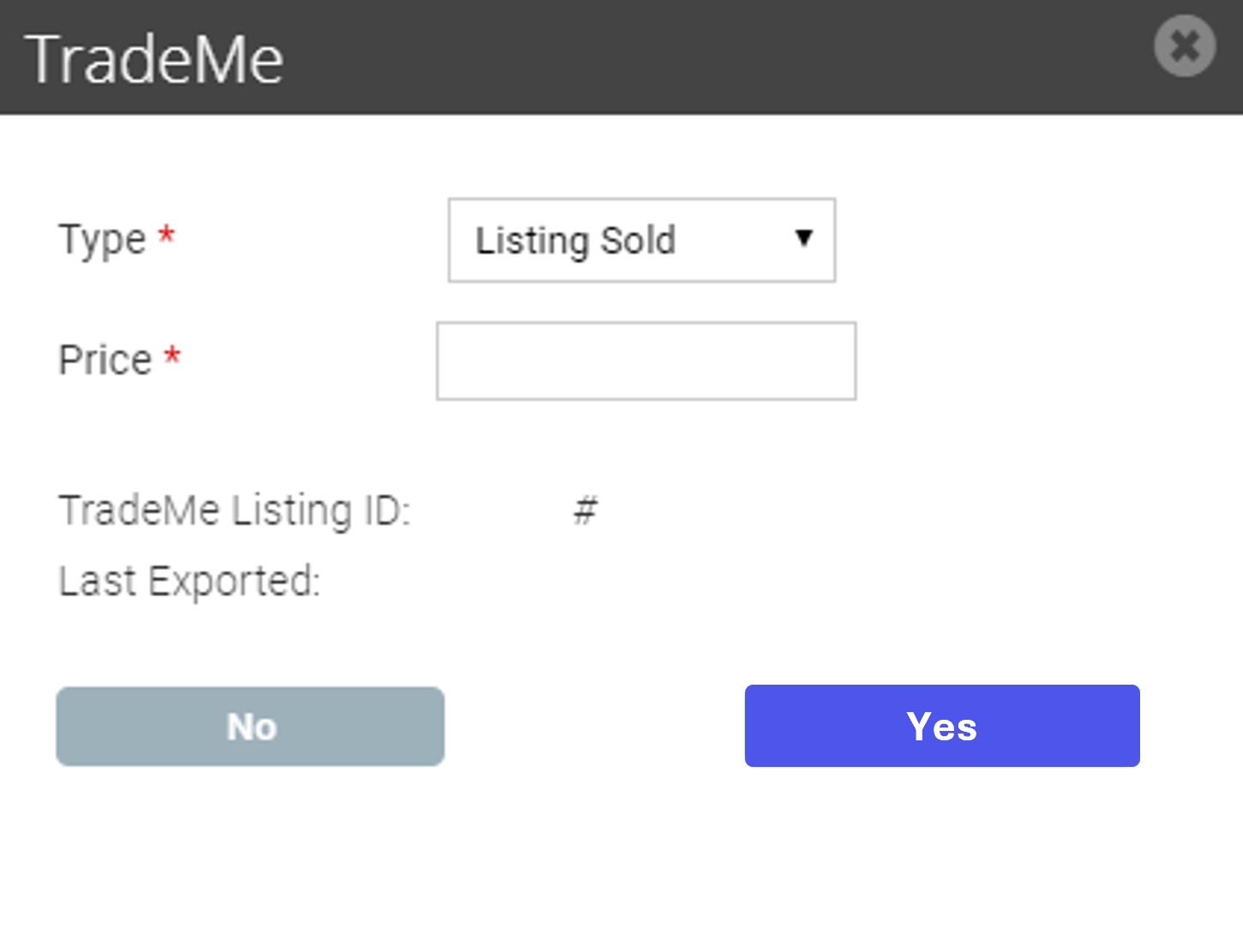Viewport: 1243px width, 952px height.
Task: Cancel by clicking the No button
Action: [x=250, y=727]
